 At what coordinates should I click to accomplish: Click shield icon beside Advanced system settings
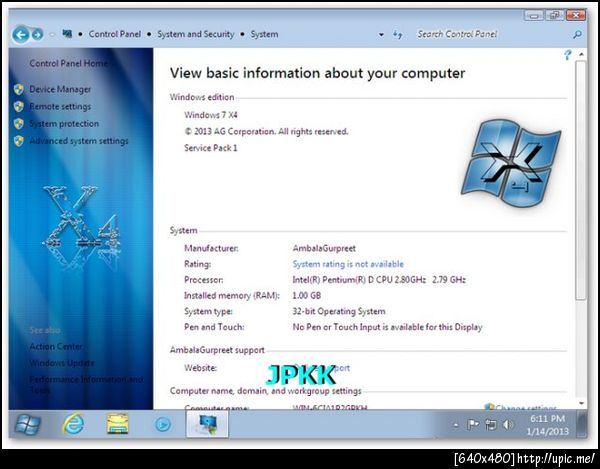coord(19,141)
